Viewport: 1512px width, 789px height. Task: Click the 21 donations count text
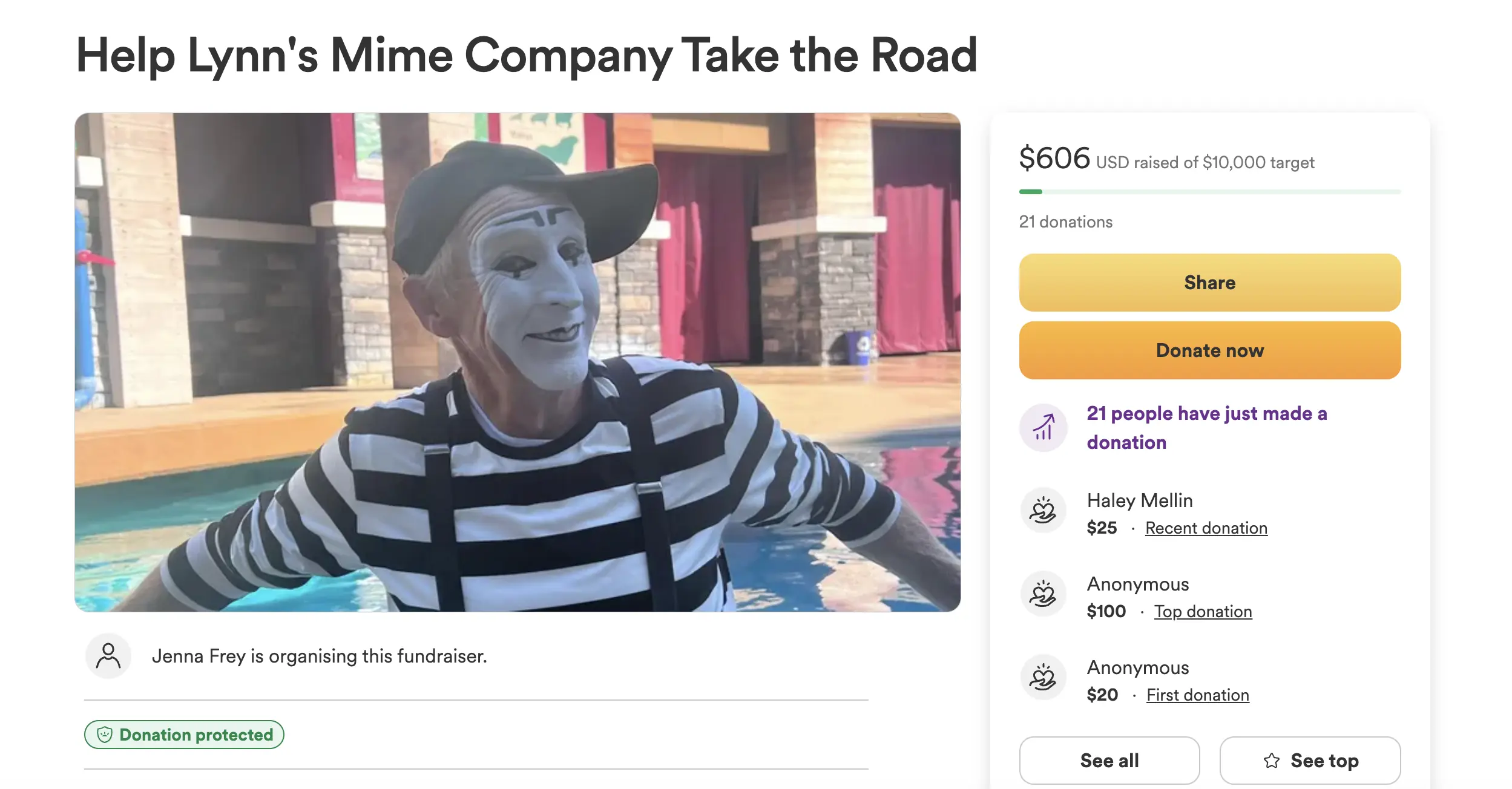click(1065, 222)
